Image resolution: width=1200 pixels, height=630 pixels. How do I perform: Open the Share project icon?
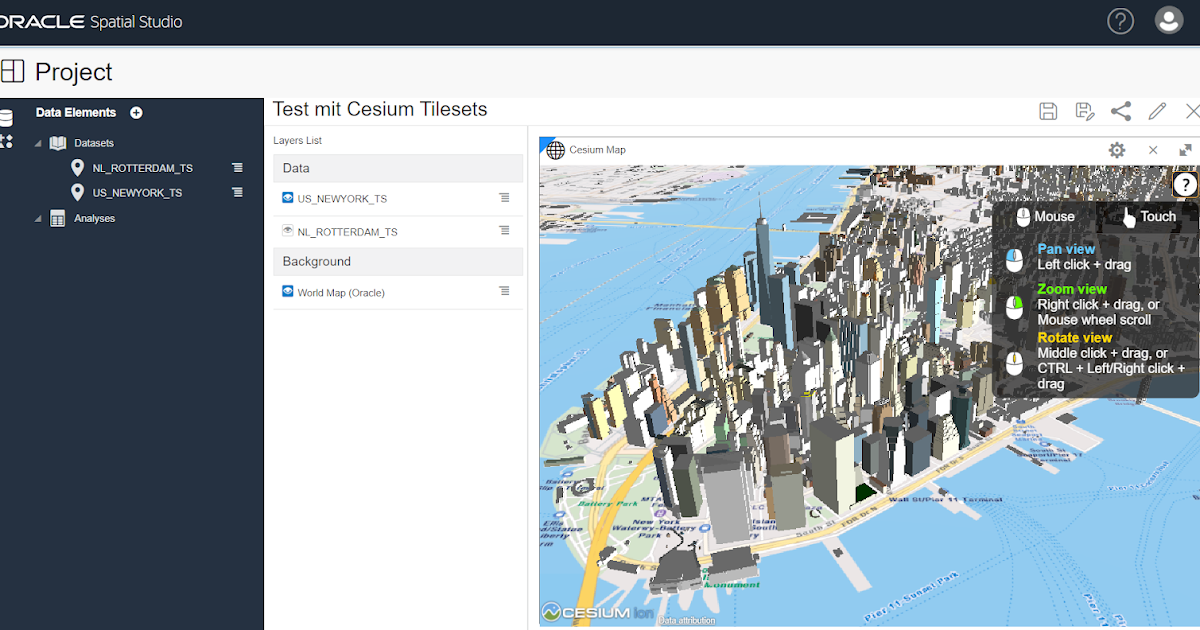pos(1121,111)
